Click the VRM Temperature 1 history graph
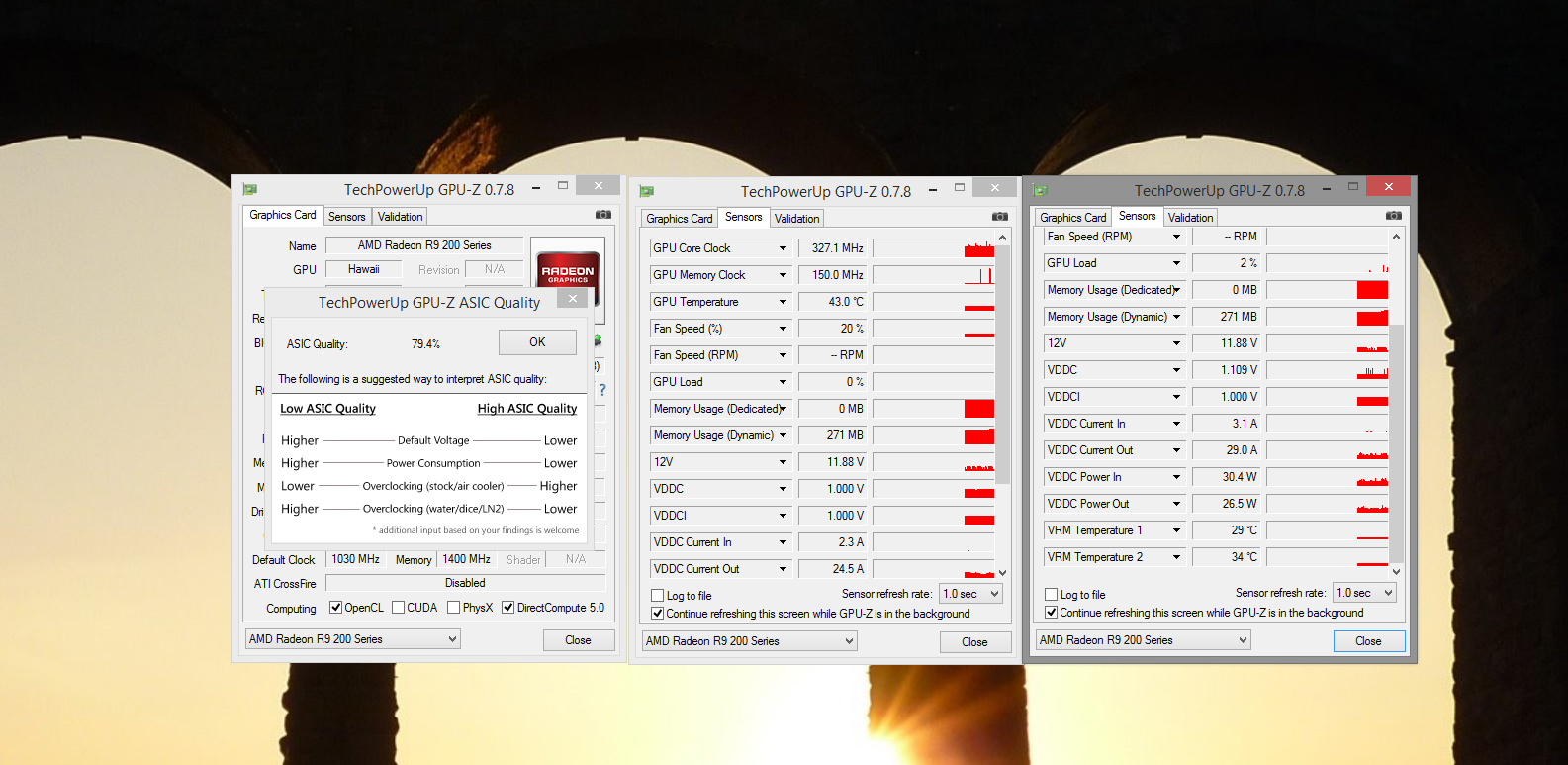The height and width of the screenshot is (765, 1568). pyautogui.click(x=1327, y=530)
